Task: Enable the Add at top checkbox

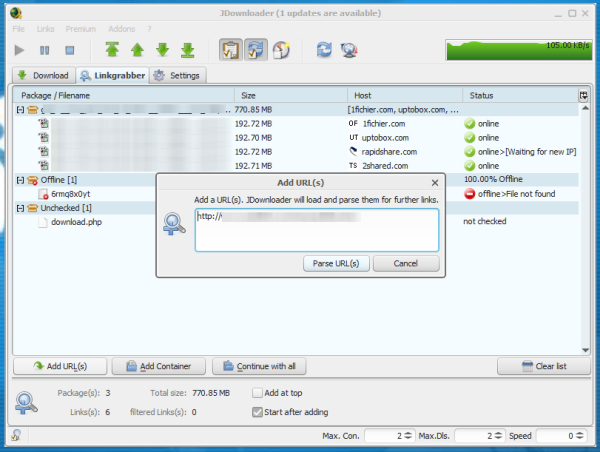Action: pyautogui.click(x=257, y=393)
